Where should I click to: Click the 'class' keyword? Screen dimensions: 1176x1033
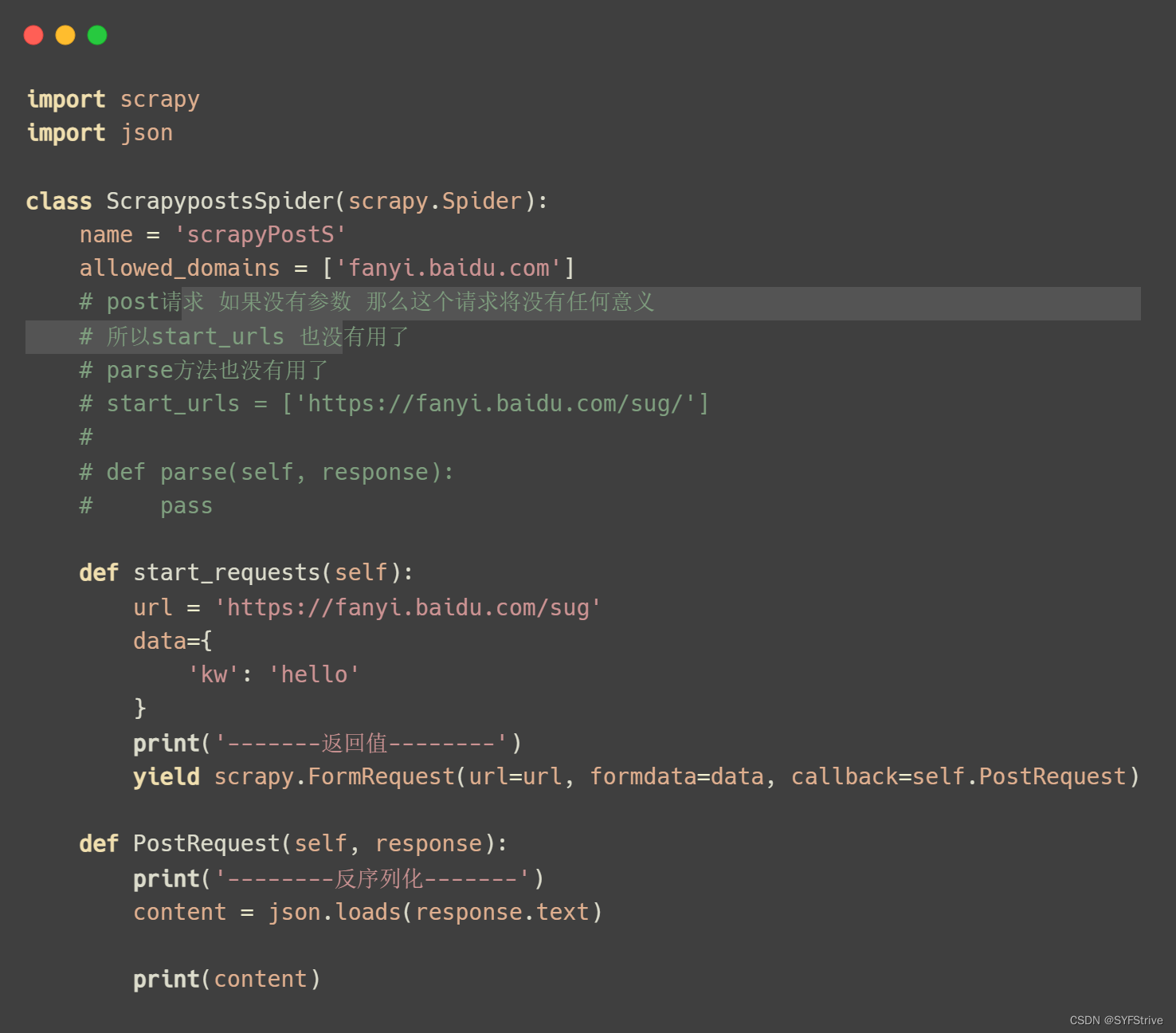(x=59, y=201)
